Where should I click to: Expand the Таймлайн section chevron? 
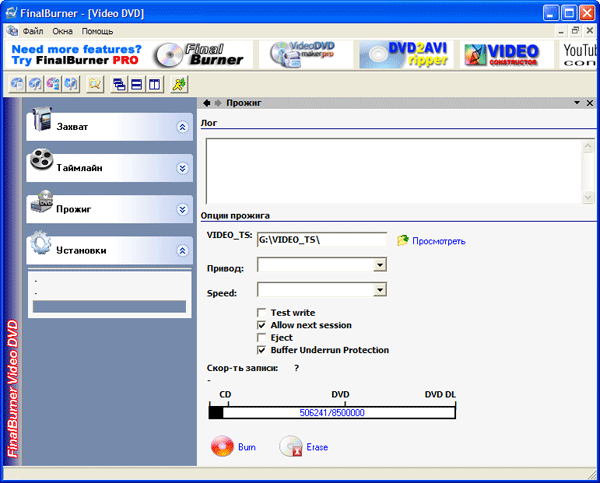point(183,168)
